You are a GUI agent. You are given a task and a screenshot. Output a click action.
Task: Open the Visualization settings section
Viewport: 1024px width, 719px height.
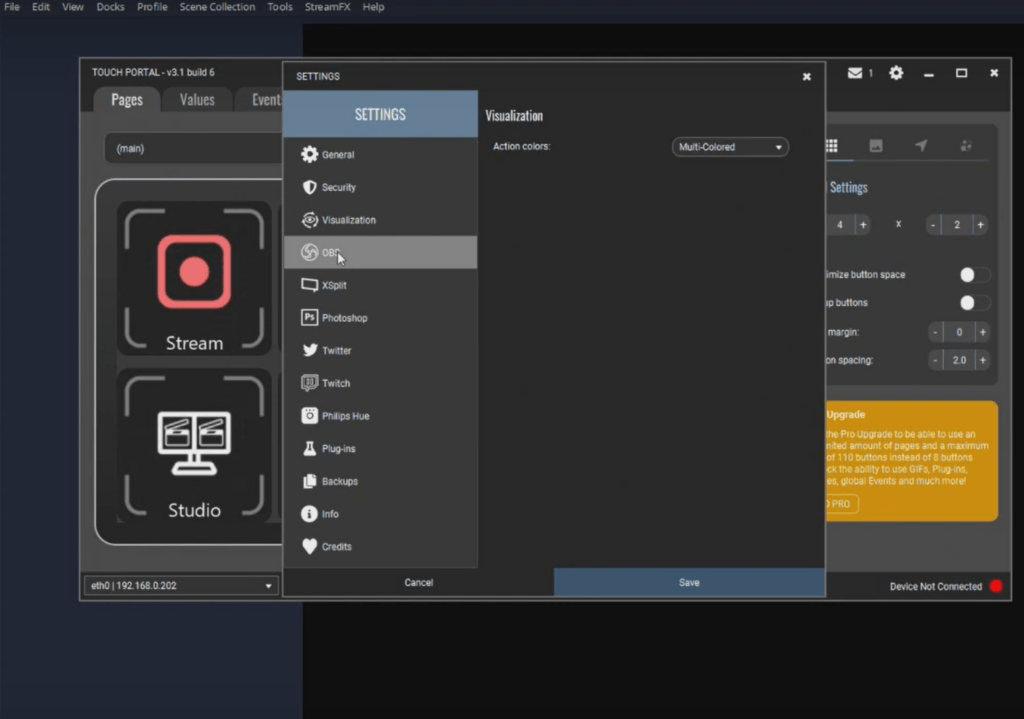click(380, 220)
